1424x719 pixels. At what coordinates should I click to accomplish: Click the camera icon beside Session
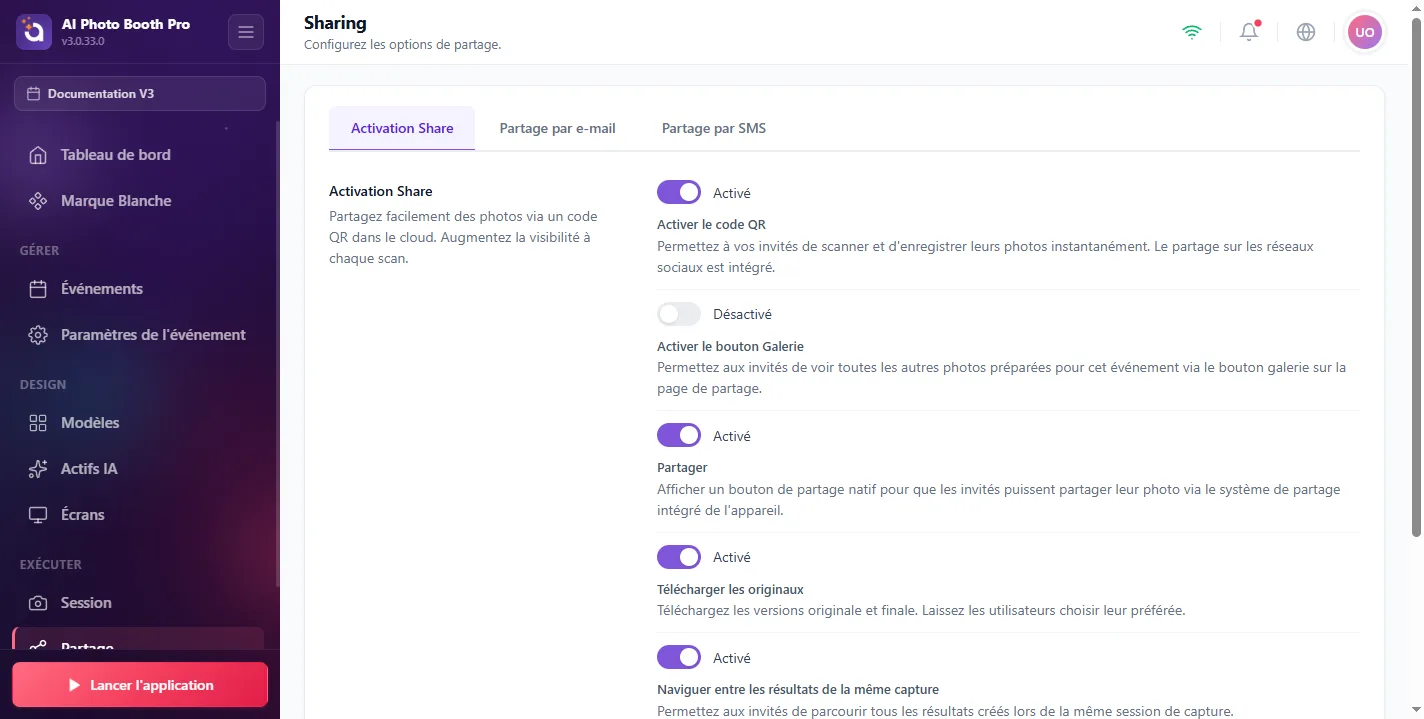tap(38, 603)
